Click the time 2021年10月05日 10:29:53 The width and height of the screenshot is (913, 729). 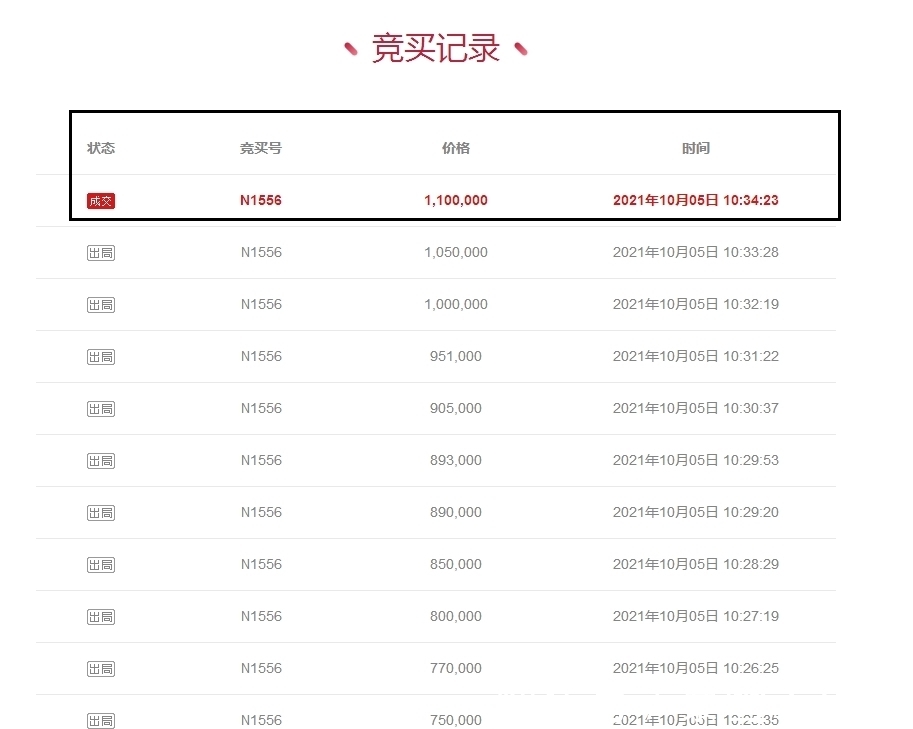[696, 460]
